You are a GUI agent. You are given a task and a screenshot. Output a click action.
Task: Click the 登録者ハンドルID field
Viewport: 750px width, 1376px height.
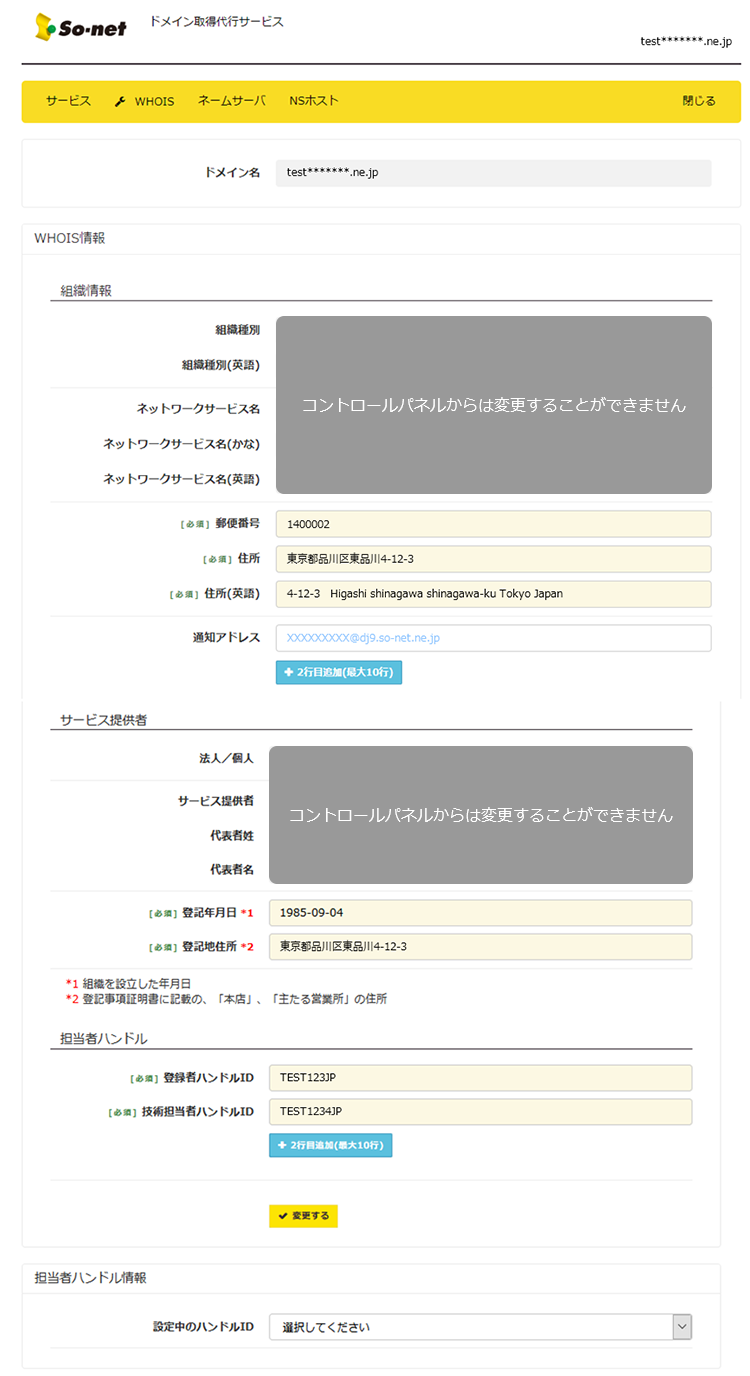point(480,1078)
